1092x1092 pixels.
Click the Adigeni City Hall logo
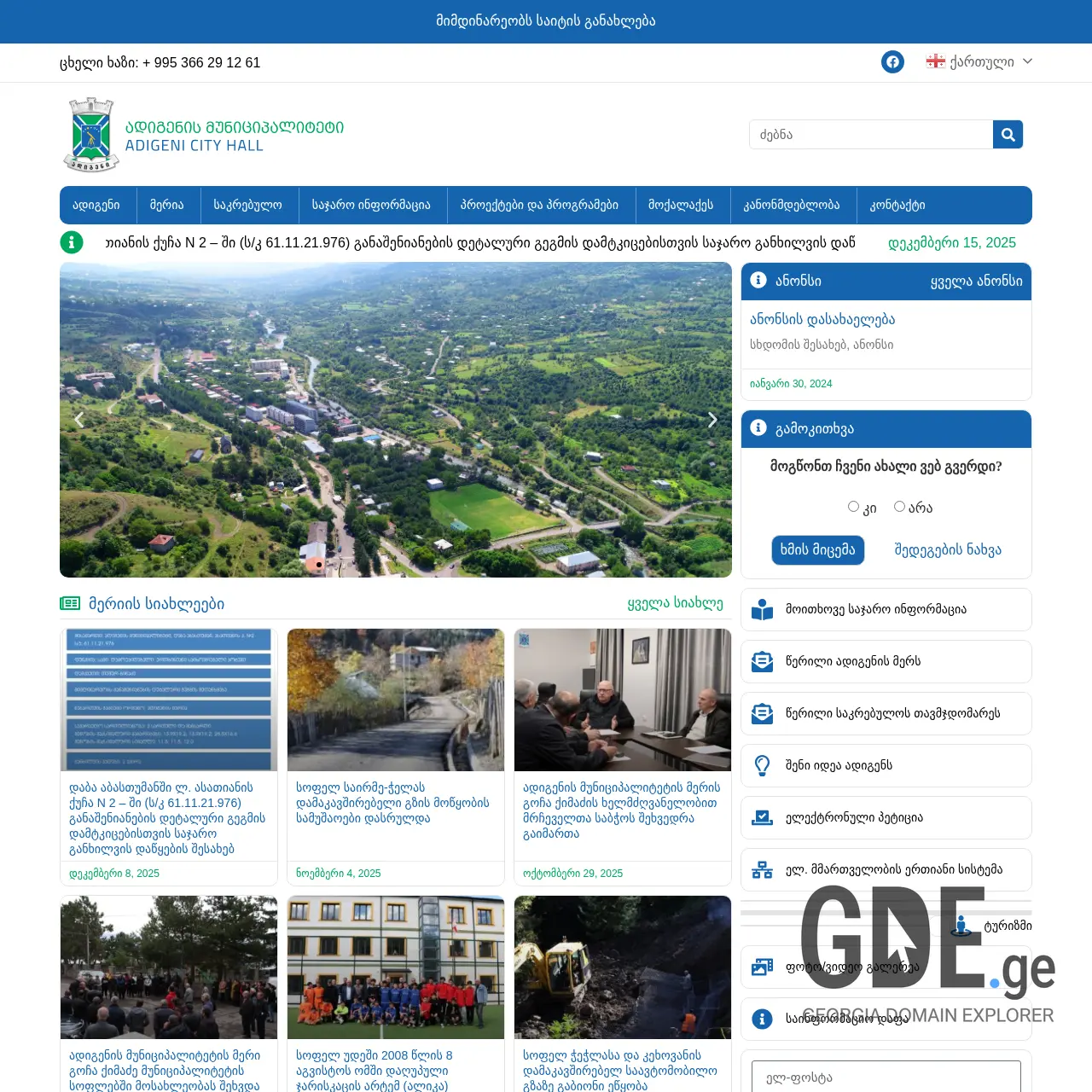tap(91, 134)
